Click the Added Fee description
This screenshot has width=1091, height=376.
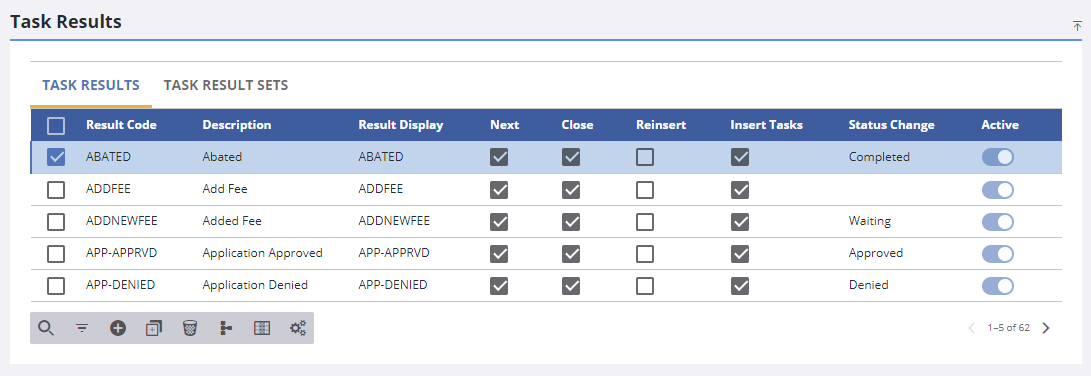[x=232, y=221]
